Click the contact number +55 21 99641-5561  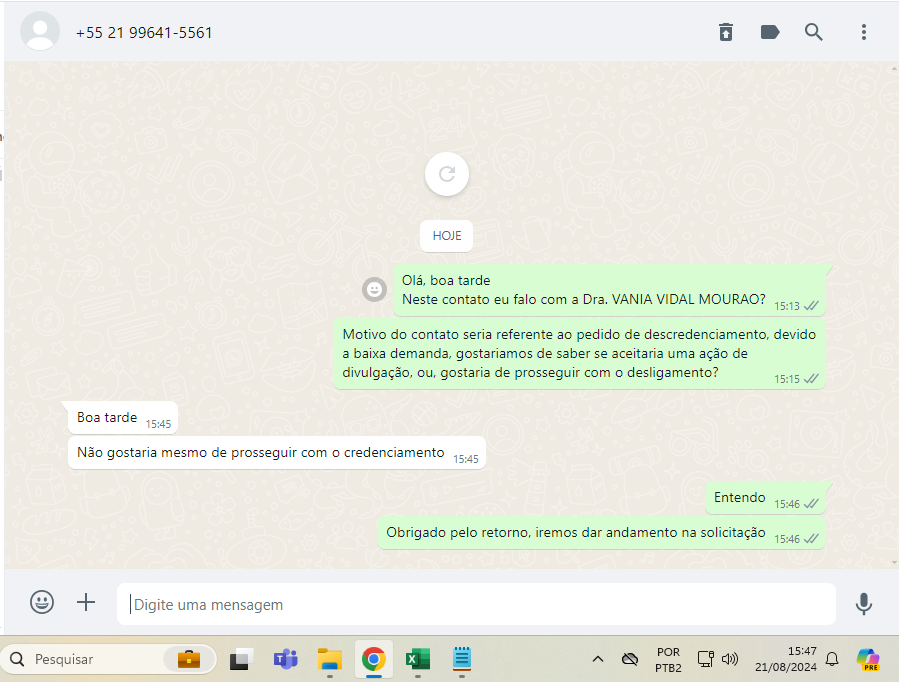pos(144,33)
